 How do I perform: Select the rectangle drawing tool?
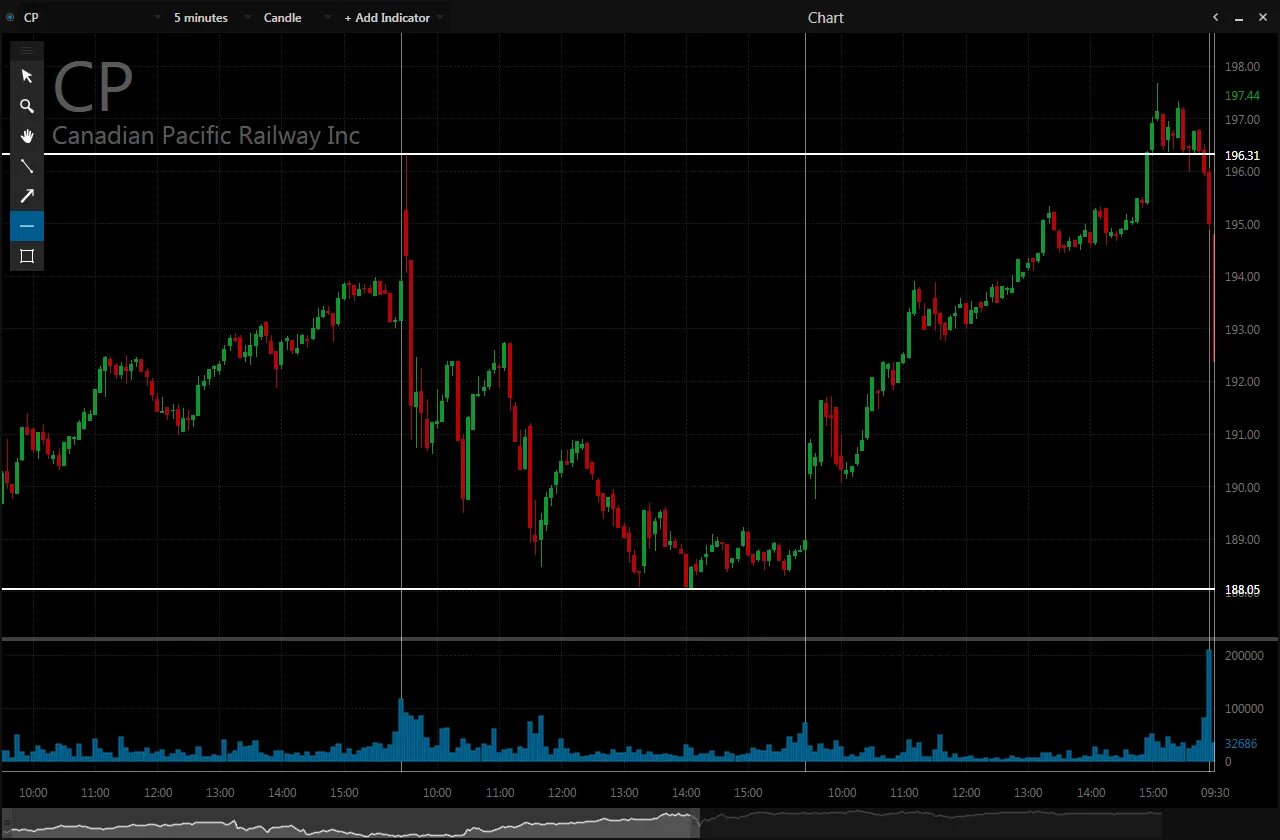27,256
